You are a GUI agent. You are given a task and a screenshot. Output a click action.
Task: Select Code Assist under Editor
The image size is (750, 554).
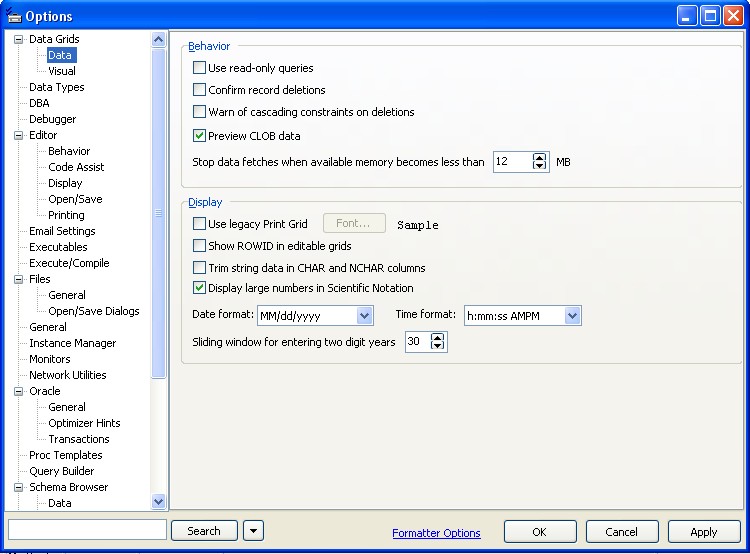point(76,167)
